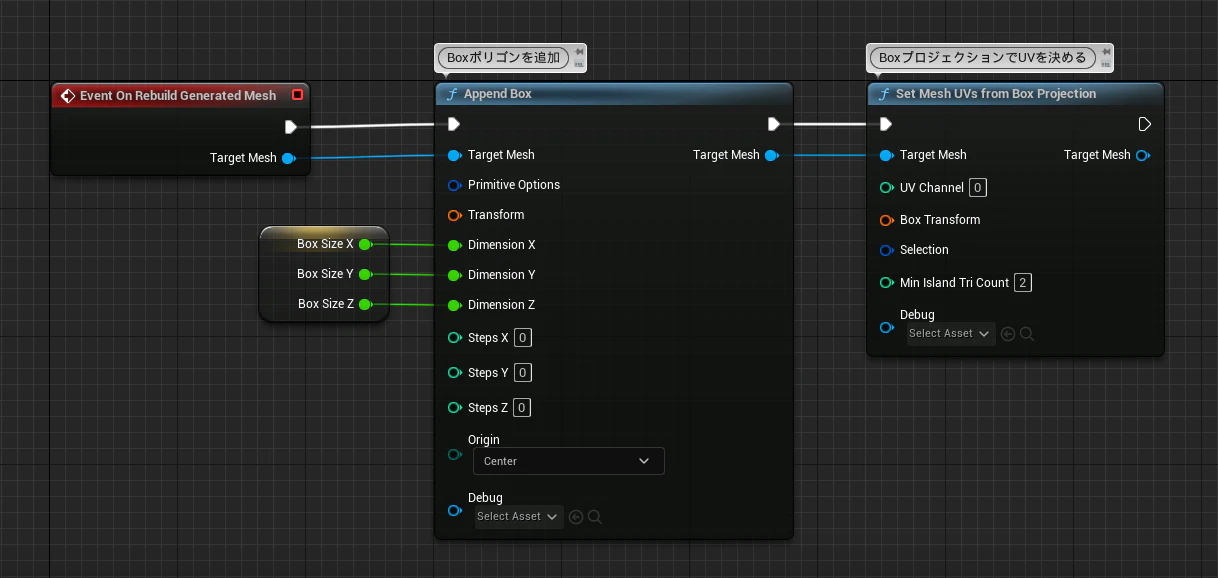This screenshot has width=1218, height=578.
Task: Click the Transform pin on Append Box
Action: 454,215
